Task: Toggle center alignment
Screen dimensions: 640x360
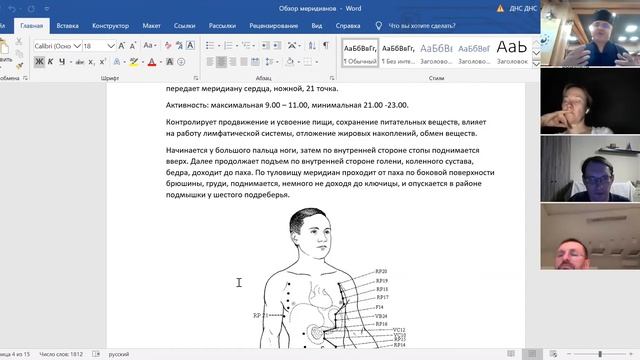Action: 221,62
